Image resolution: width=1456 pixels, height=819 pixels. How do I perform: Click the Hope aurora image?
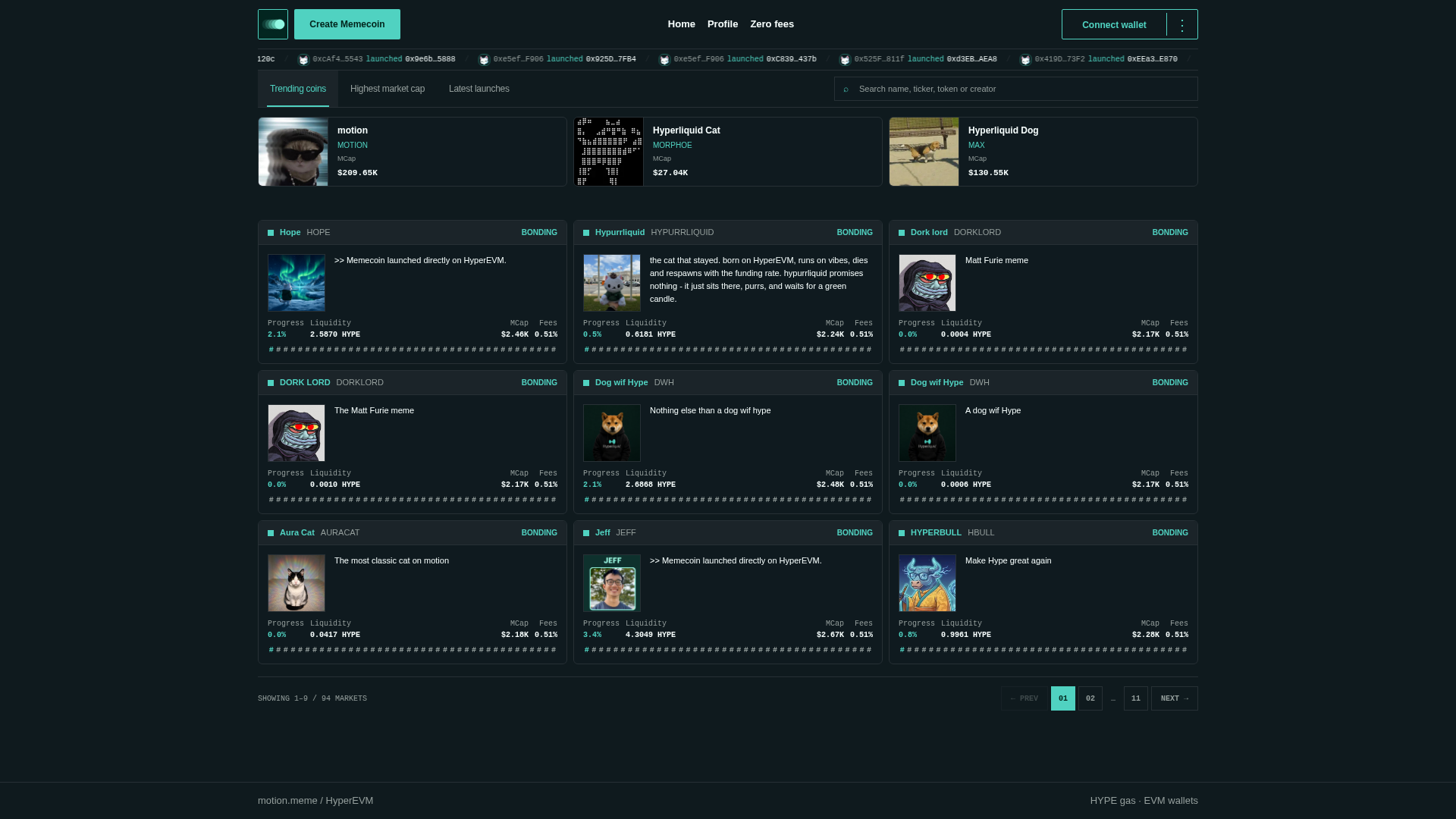pyautogui.click(x=297, y=283)
